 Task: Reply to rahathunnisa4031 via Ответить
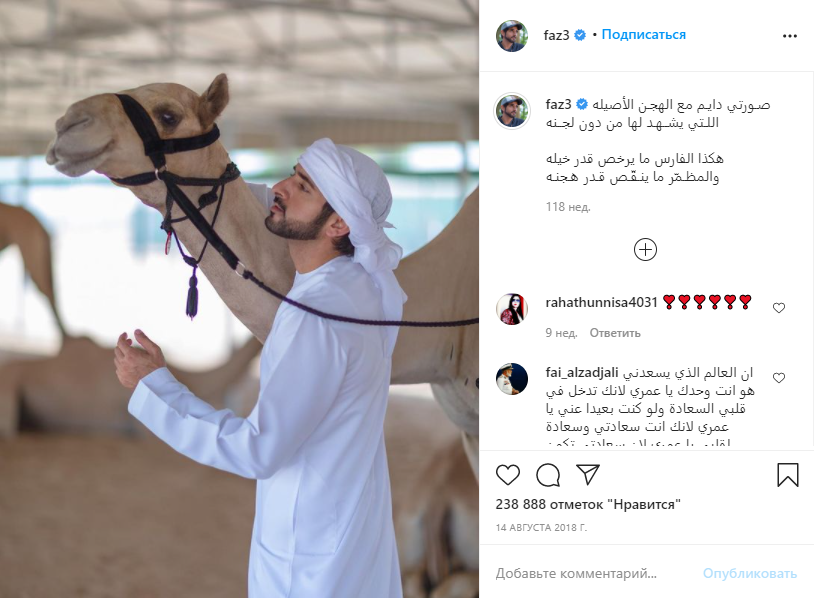[x=615, y=333]
